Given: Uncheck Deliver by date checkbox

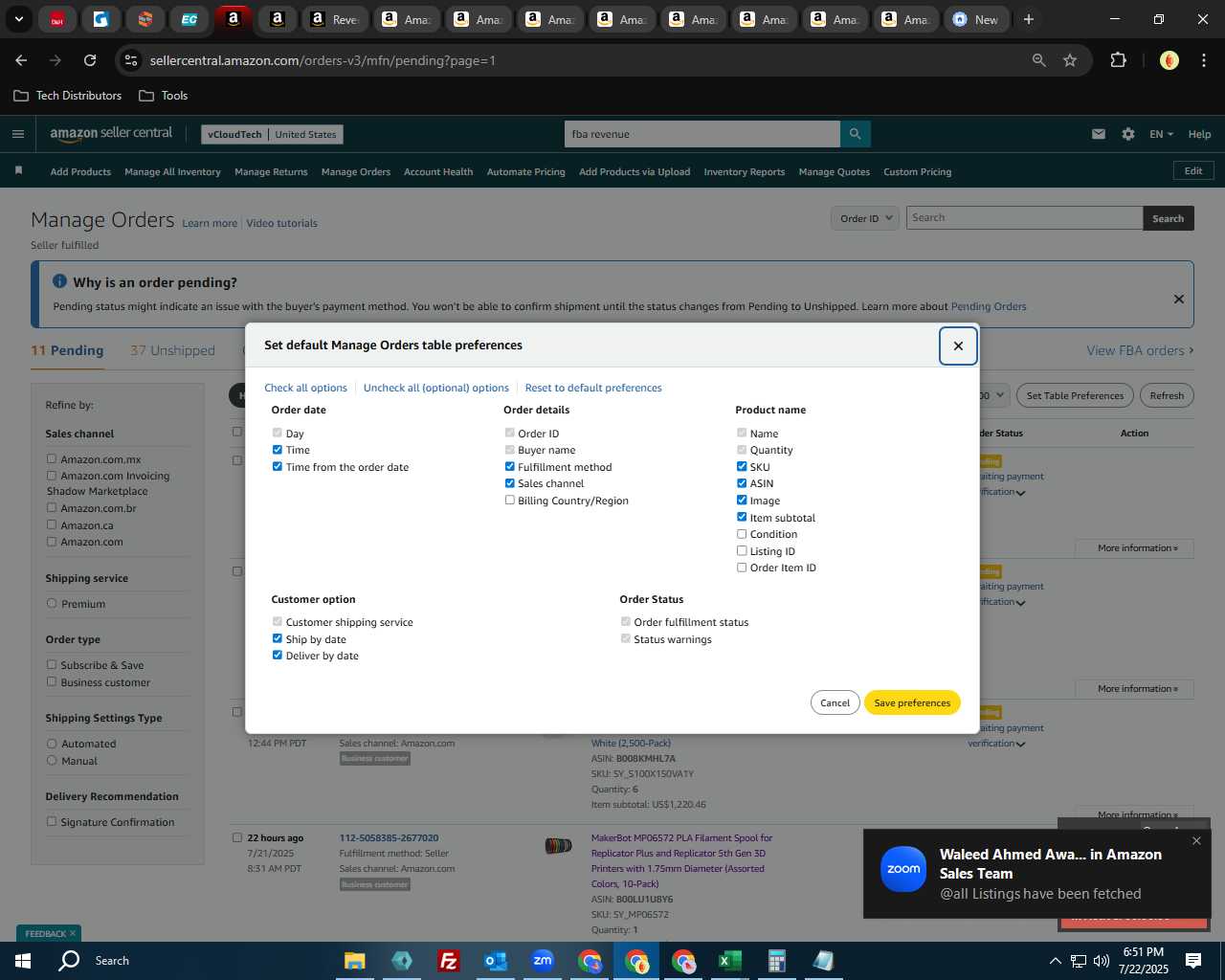Looking at the screenshot, I should point(278,656).
